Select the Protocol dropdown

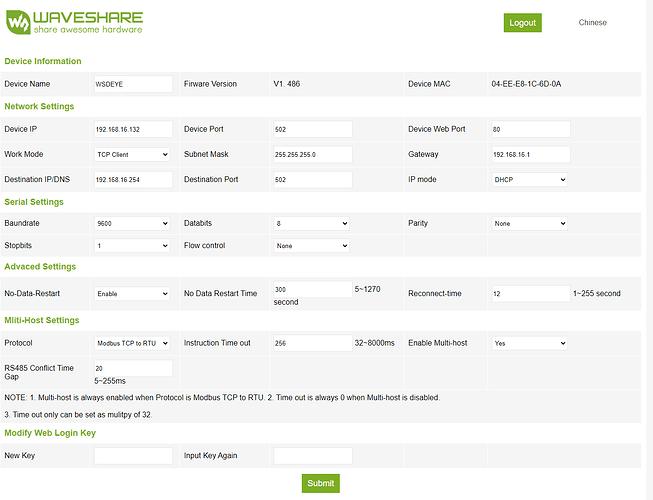coord(133,343)
